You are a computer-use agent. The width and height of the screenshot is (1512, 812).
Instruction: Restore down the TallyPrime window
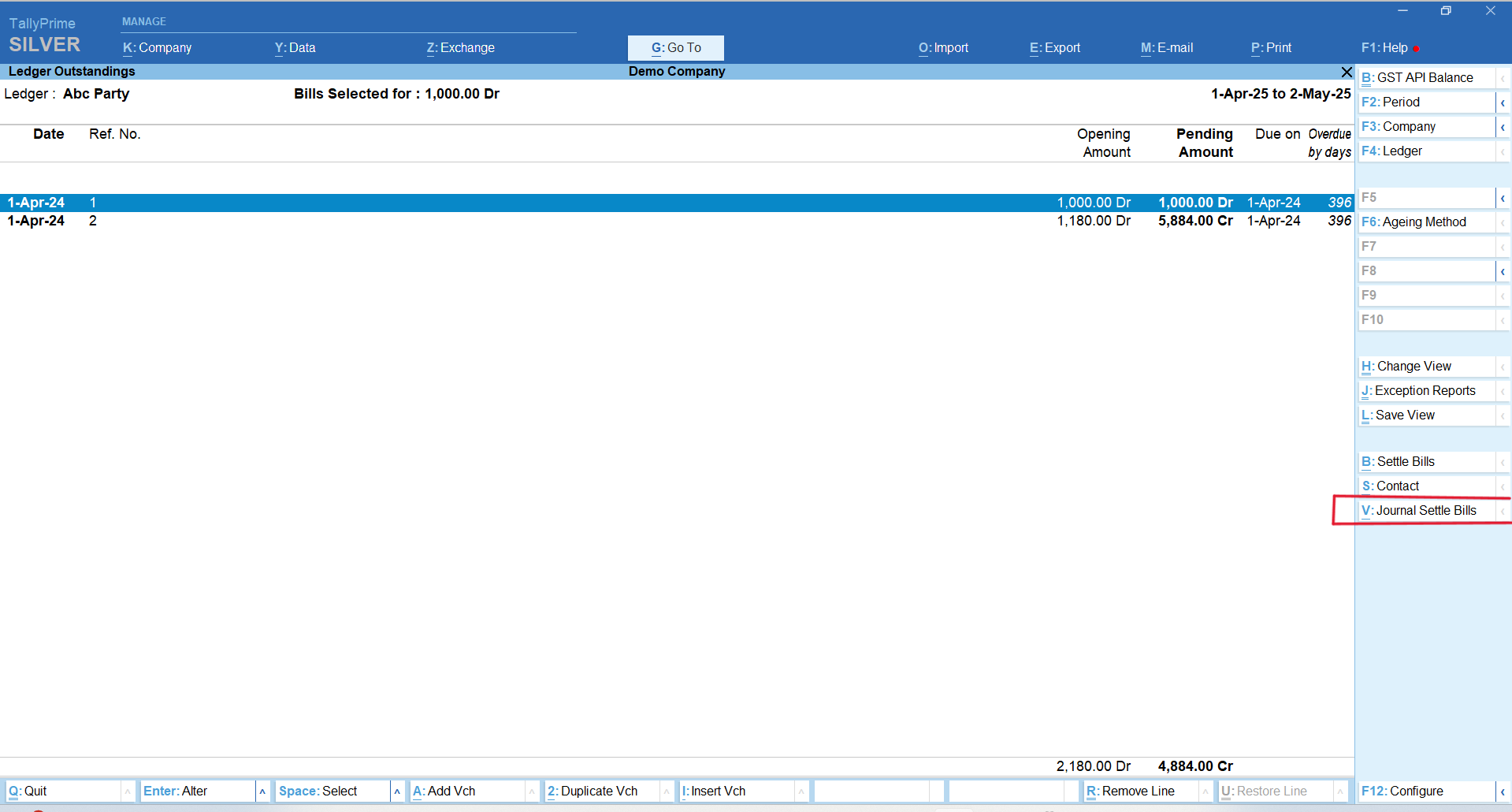(1446, 11)
